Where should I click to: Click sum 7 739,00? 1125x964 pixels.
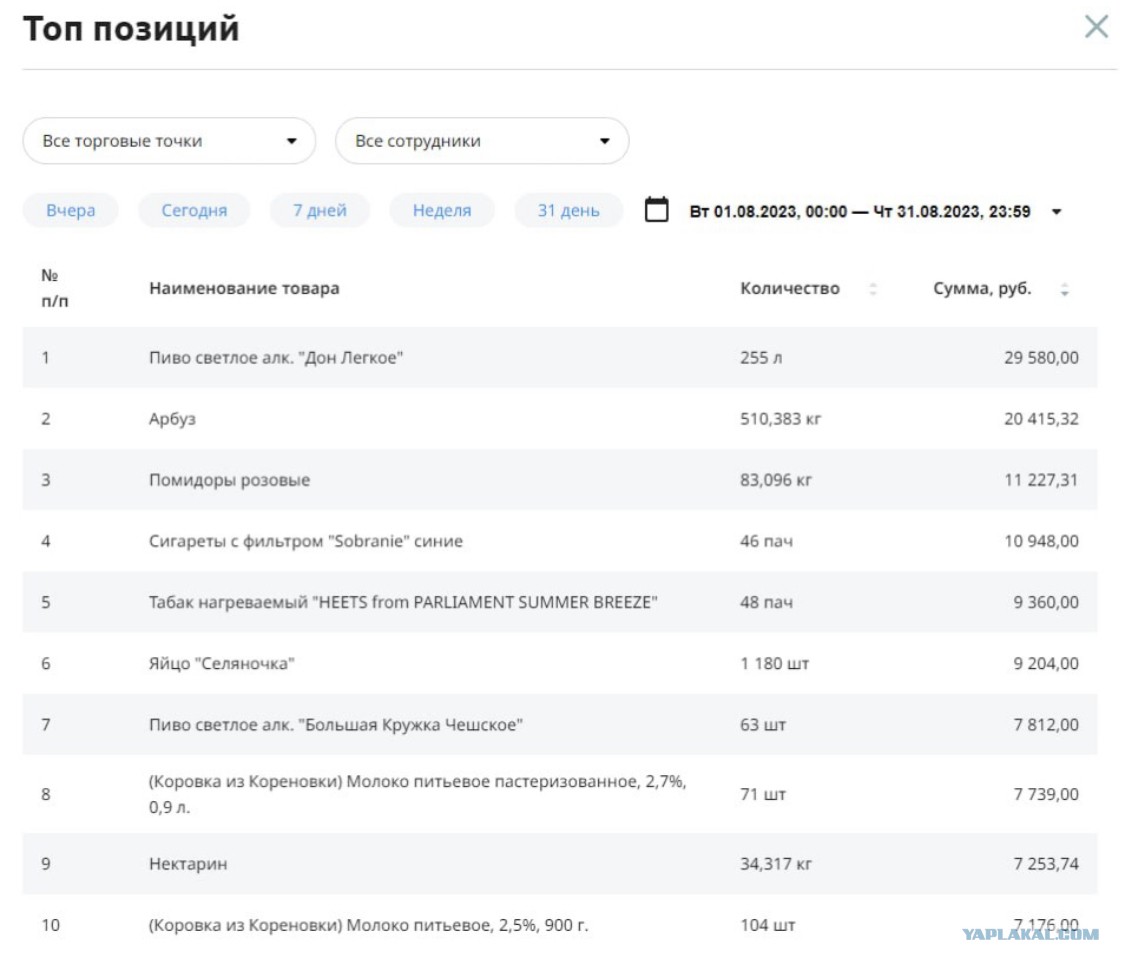pos(1046,794)
